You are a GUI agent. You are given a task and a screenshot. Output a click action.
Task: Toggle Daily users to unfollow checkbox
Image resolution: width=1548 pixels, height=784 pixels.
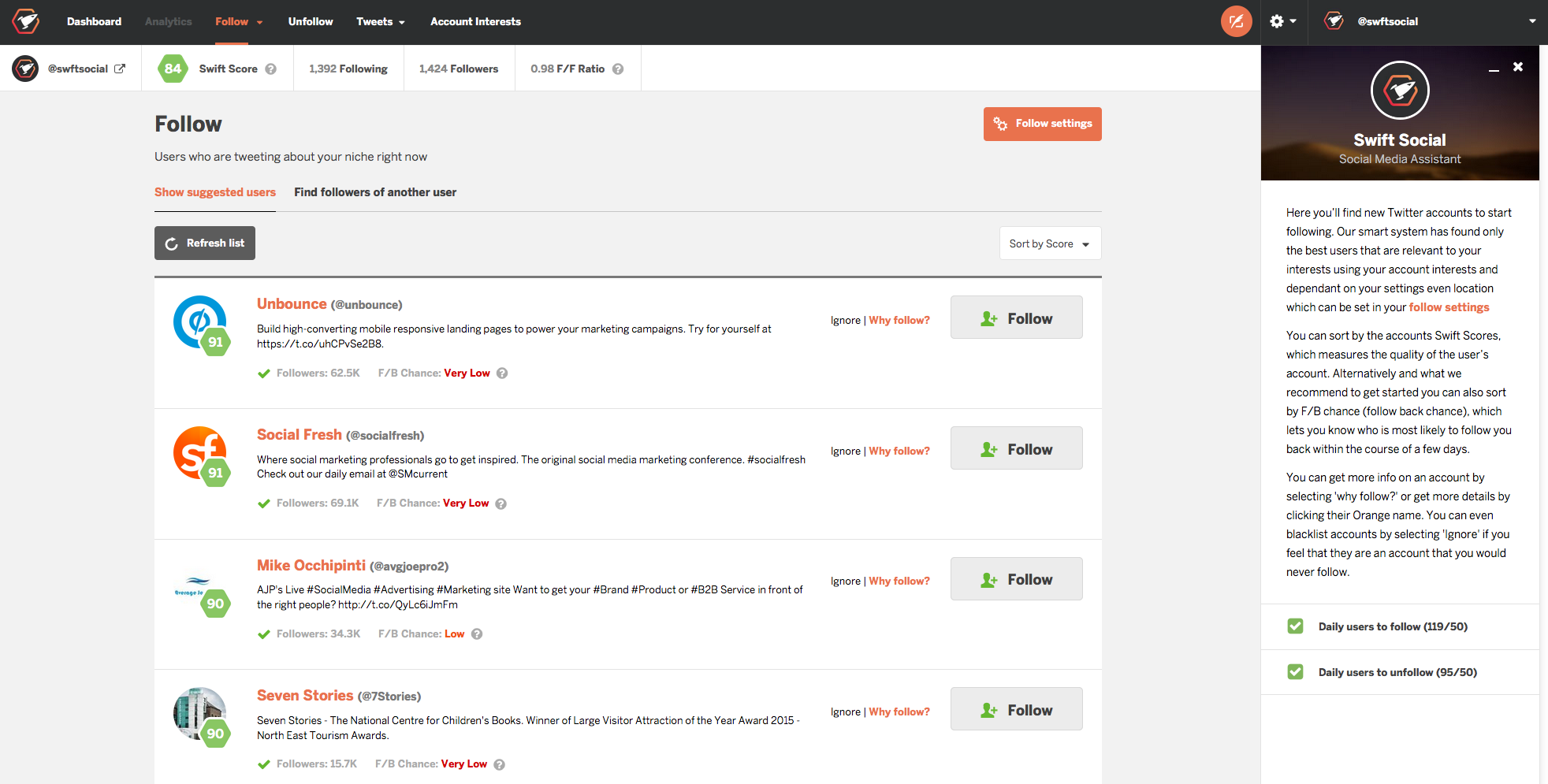point(1296,671)
